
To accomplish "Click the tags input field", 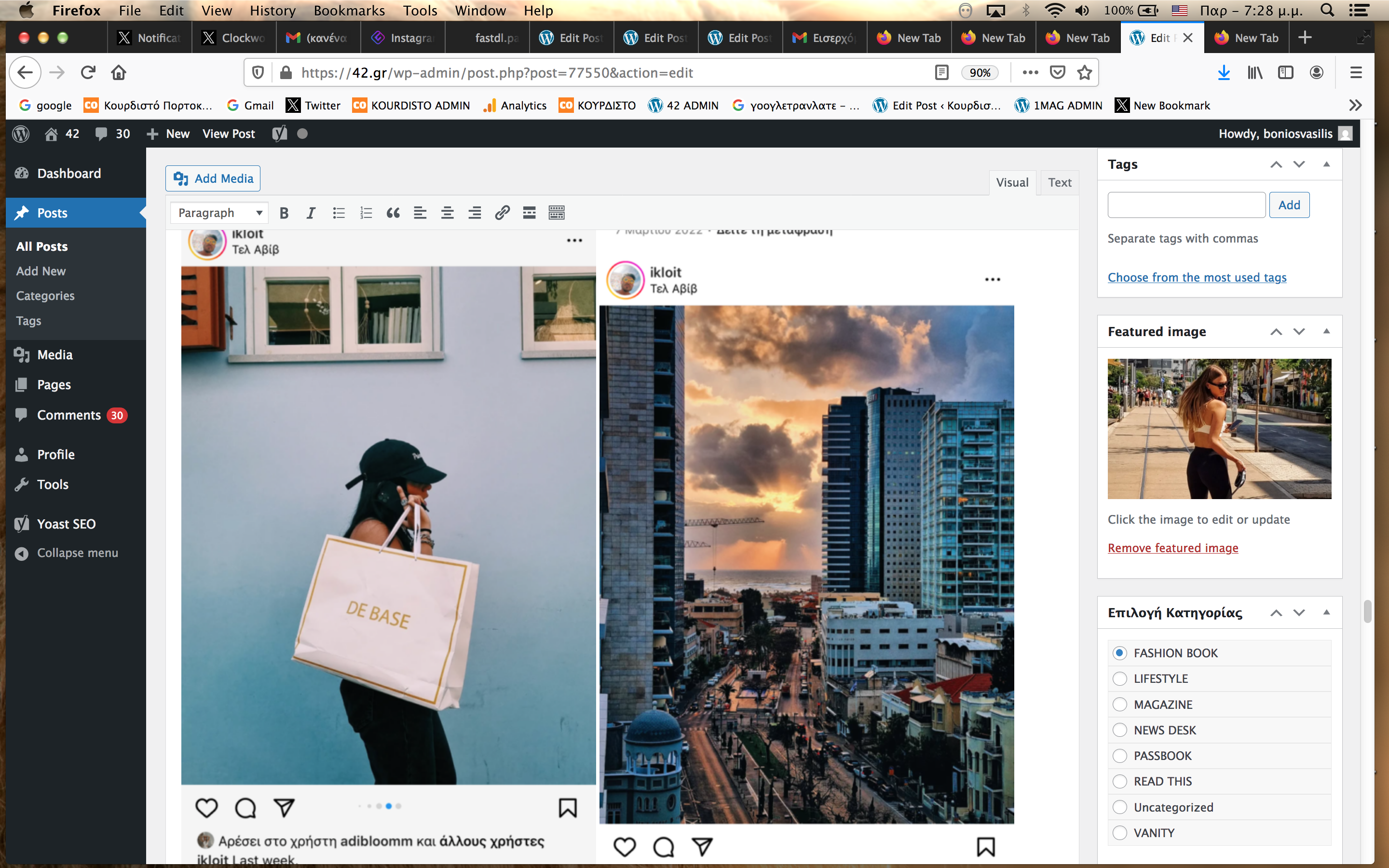I will tap(1186, 205).
